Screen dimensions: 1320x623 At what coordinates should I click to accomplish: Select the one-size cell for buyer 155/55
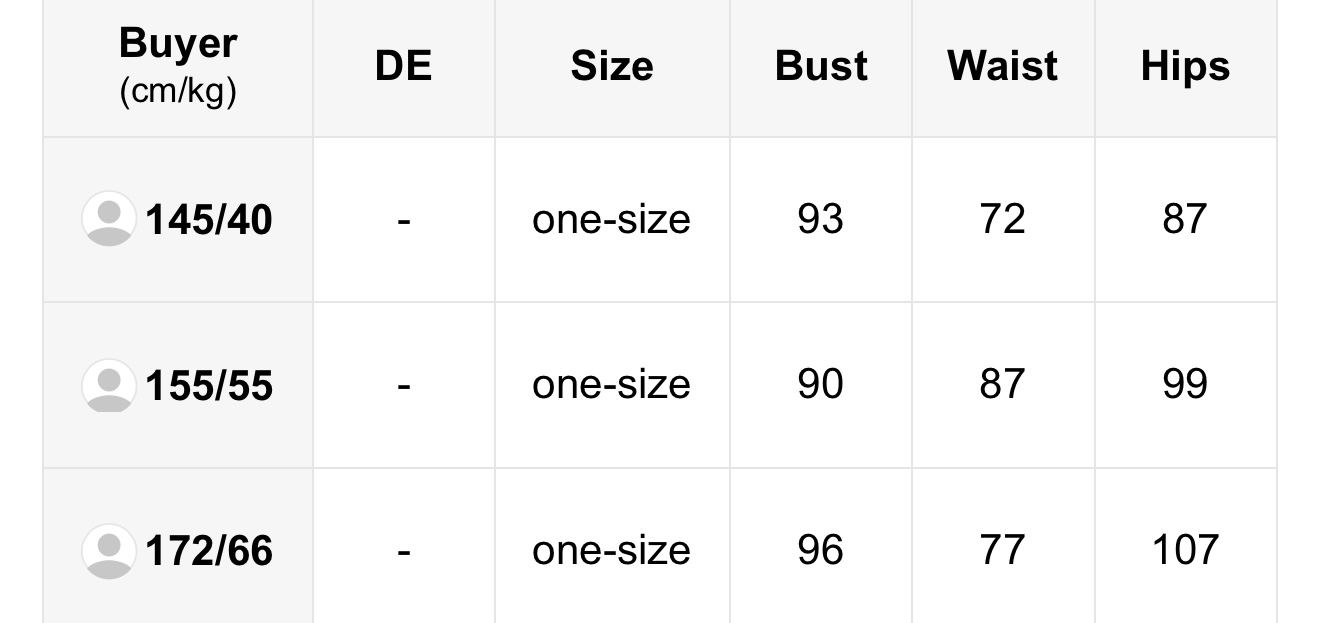coord(612,385)
